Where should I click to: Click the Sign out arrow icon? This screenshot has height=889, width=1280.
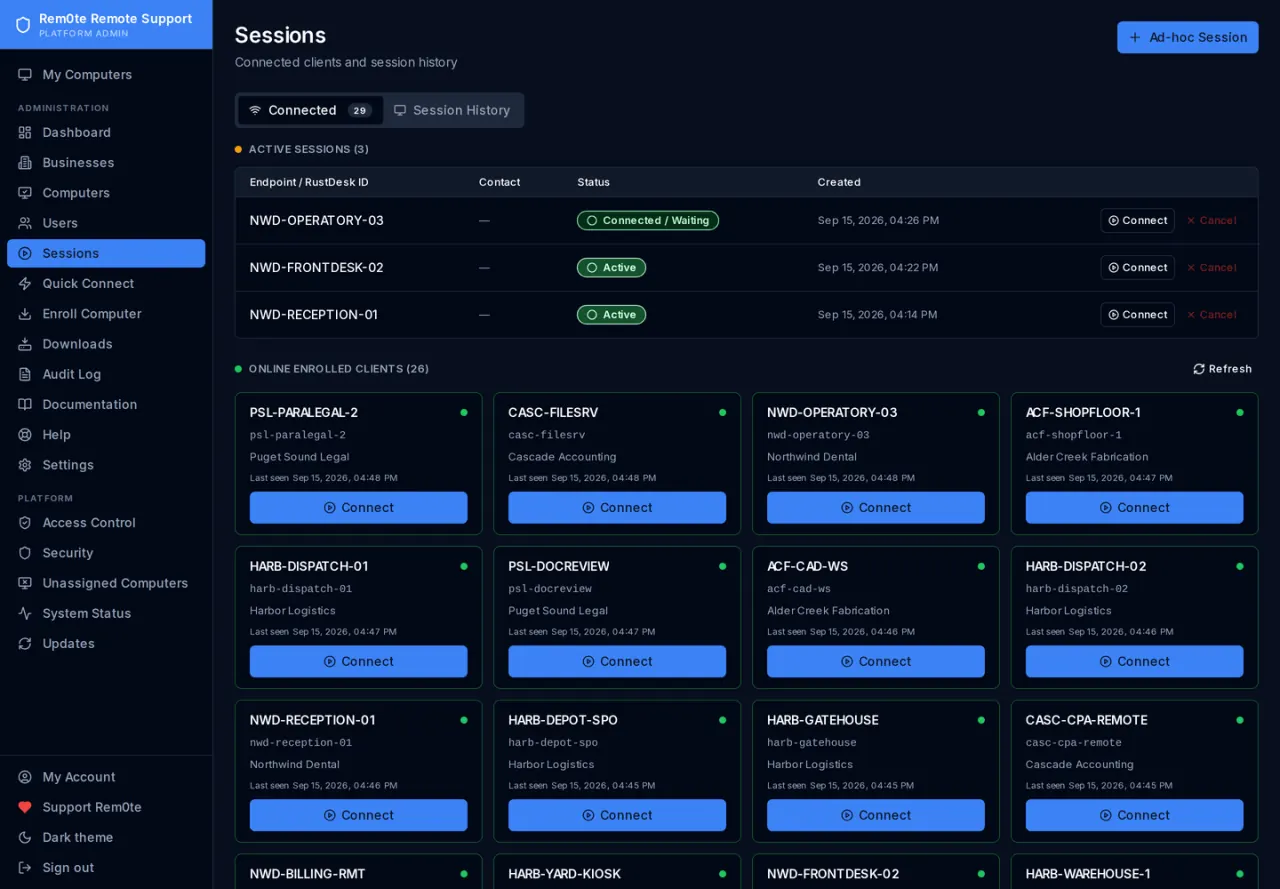25,868
